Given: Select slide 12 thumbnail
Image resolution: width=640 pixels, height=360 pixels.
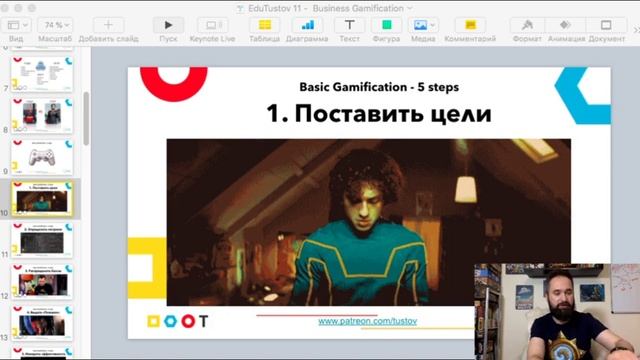Looking at the screenshot, I should point(42,282).
